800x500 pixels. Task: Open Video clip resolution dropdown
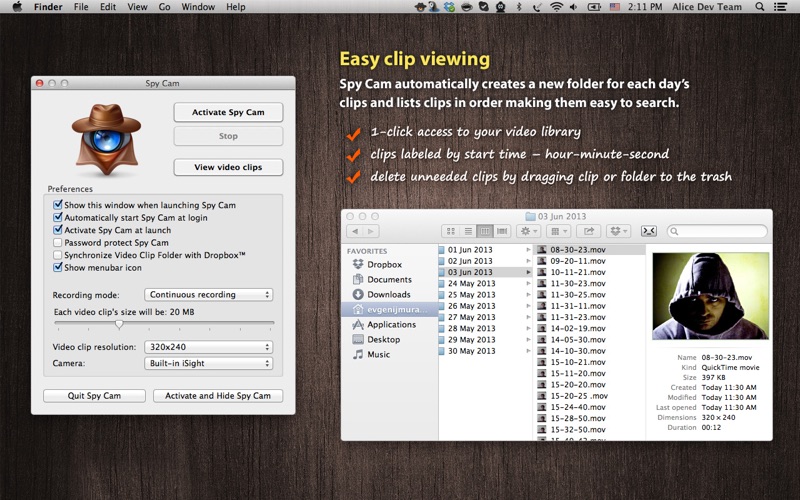click(208, 347)
